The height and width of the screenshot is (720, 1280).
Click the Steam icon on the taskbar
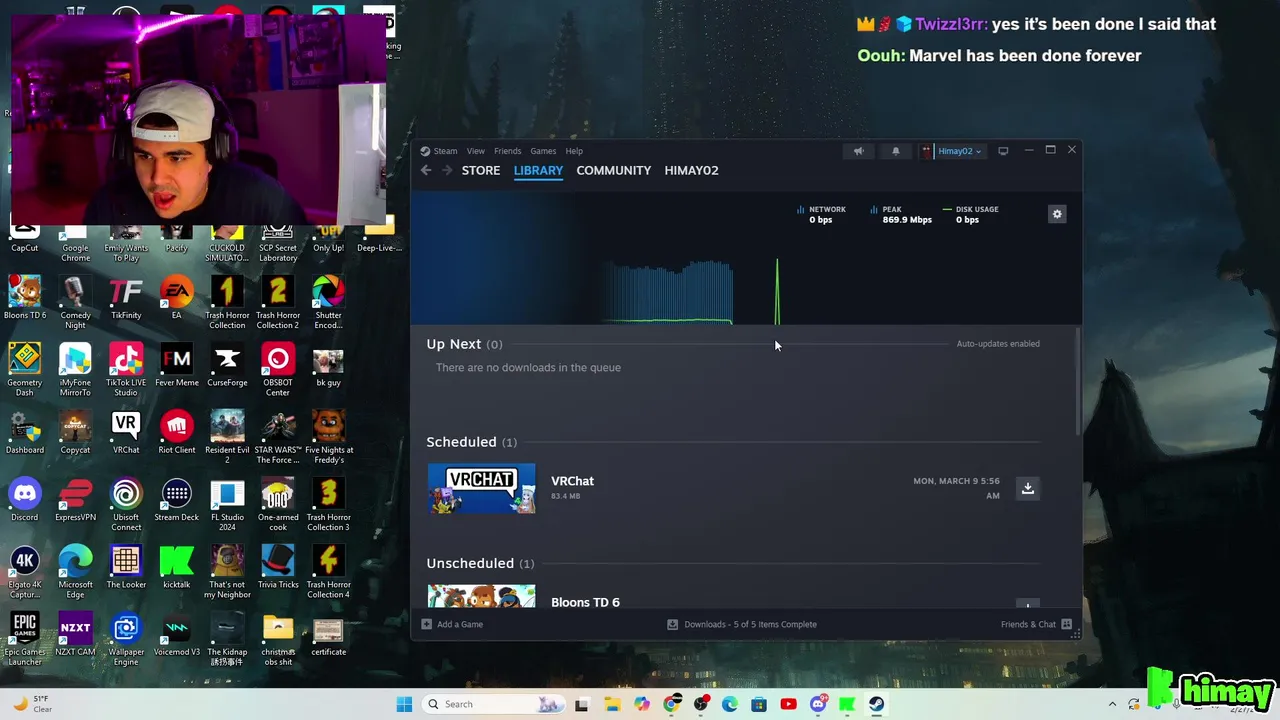point(876,704)
